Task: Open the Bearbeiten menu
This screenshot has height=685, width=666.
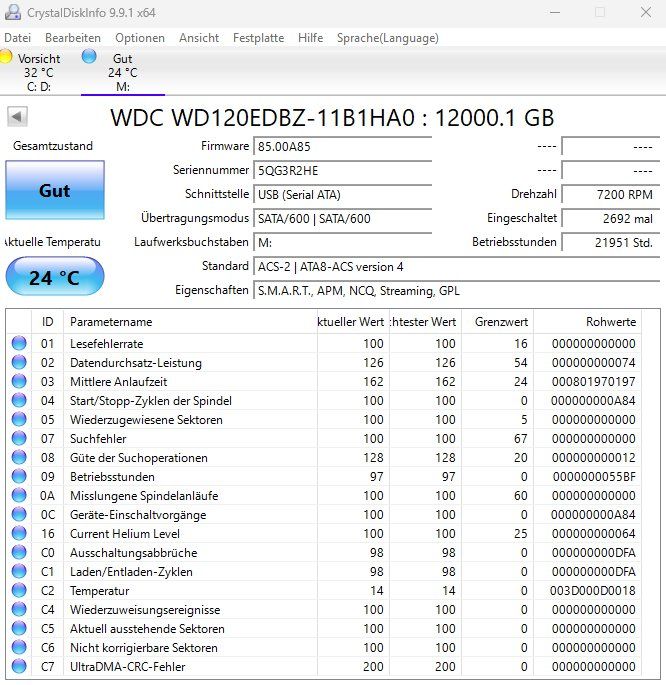Action: (x=73, y=38)
